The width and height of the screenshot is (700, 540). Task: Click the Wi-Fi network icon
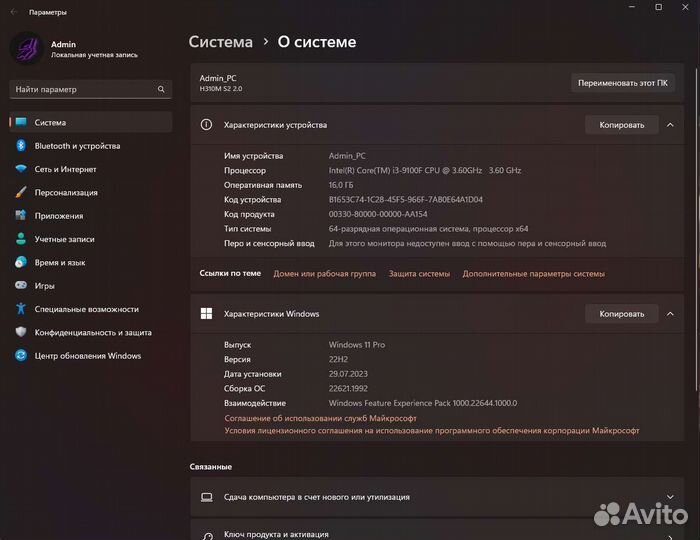[21, 169]
